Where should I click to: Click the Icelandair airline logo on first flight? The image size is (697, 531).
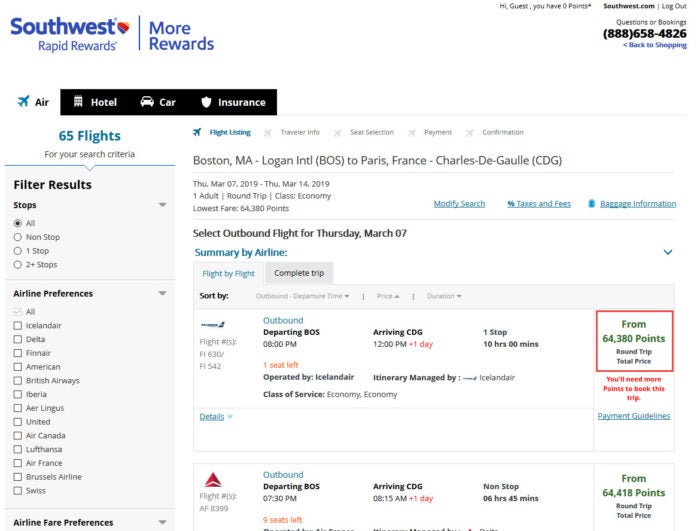coord(213,325)
